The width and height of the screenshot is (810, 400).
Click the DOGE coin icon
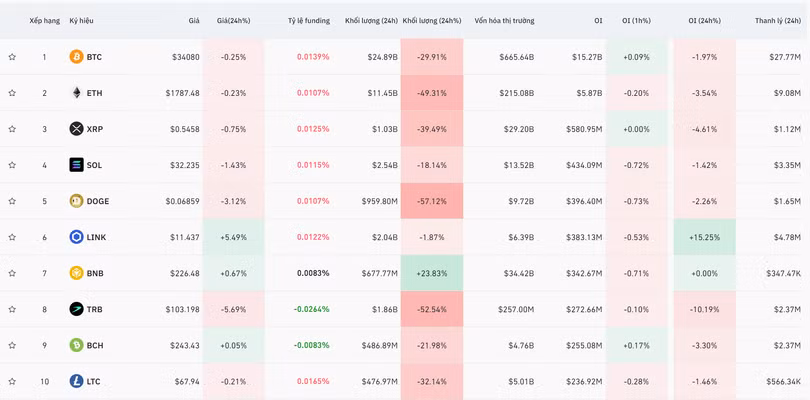point(76,201)
